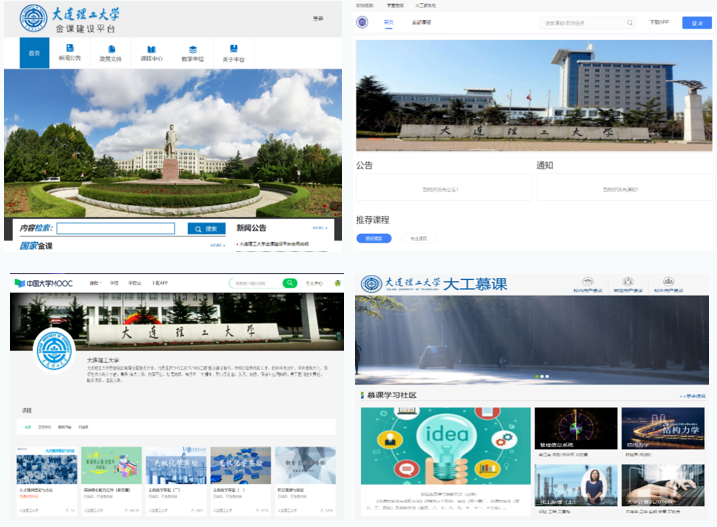Screen dimensions: 717x527
Task: Click 新闻公告 floppy-disk icon in 金课 nav
Action: (x=70, y=48)
